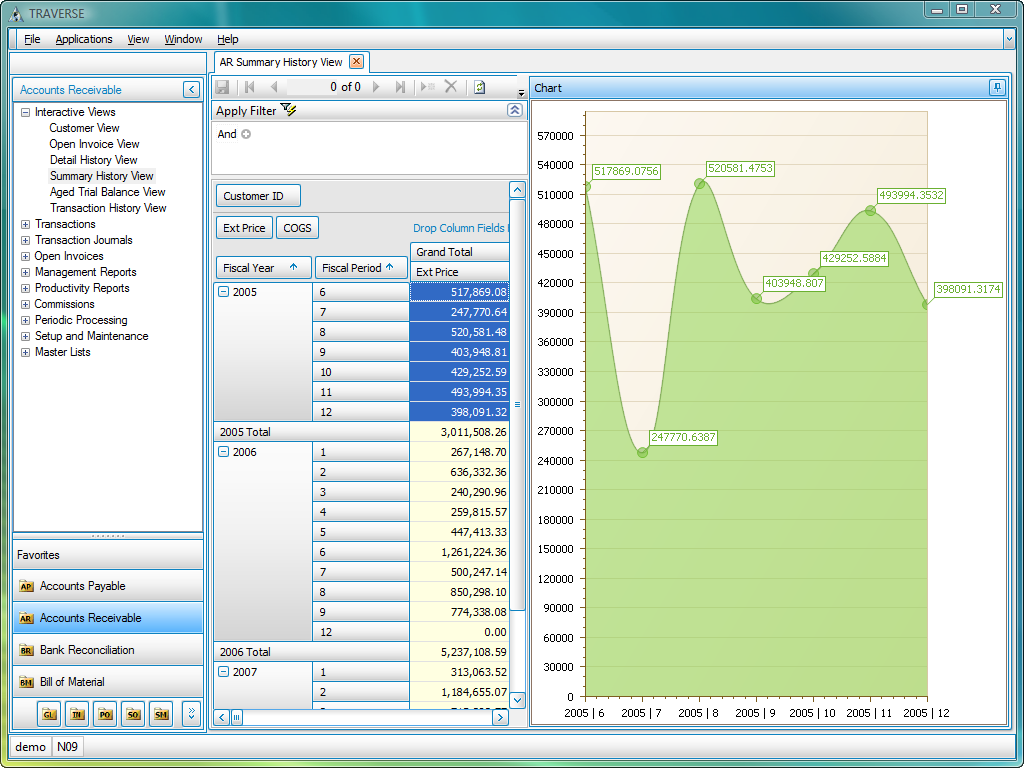Open the SM module shortcut icon
The height and width of the screenshot is (768, 1024).
[161, 714]
